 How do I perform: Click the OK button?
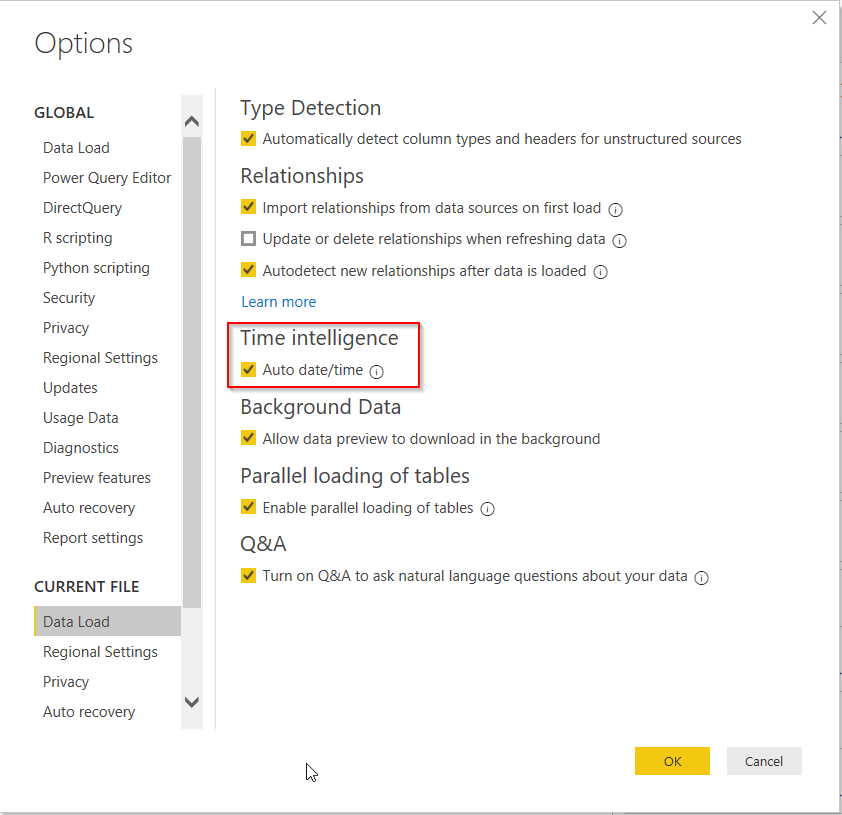tap(672, 761)
